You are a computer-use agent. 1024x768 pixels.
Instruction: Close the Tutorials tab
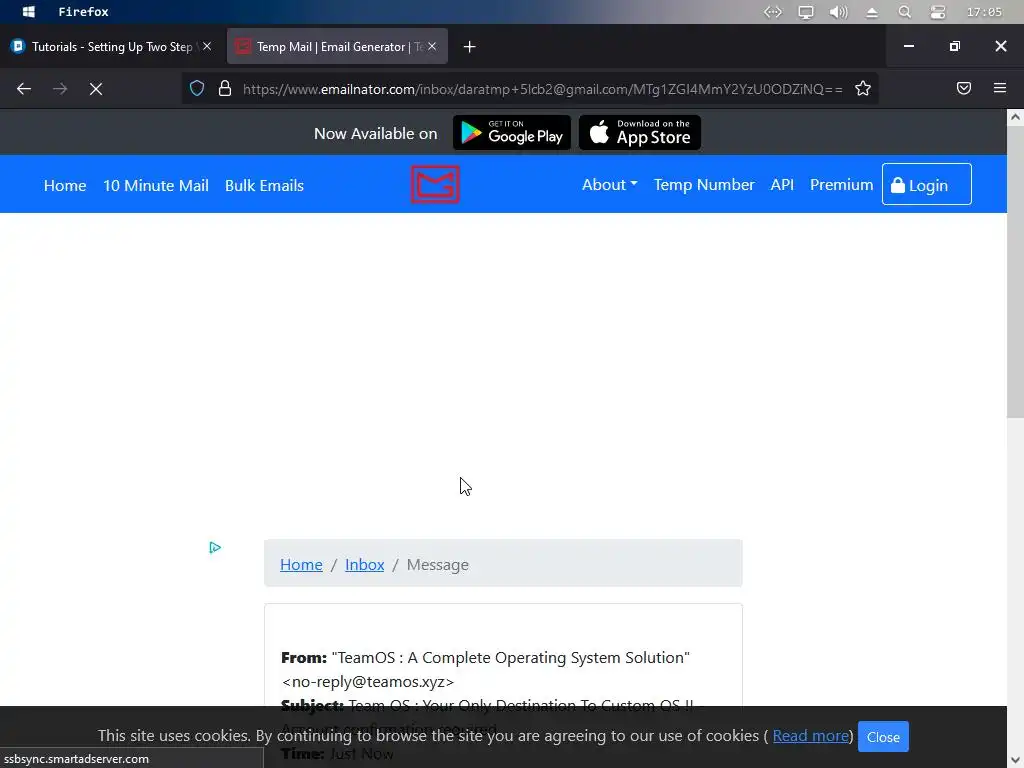coord(207,46)
